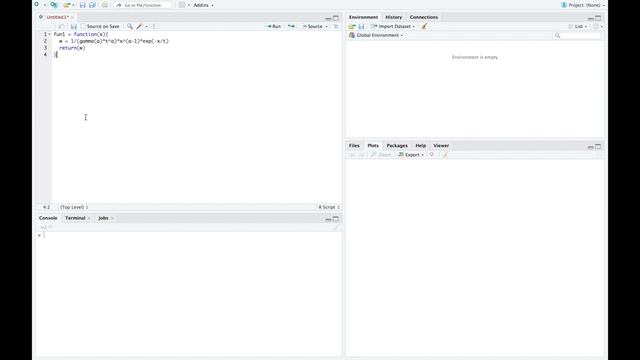The width and height of the screenshot is (640, 360).
Task: Open the Project: (None) menu
Action: pos(583,5)
